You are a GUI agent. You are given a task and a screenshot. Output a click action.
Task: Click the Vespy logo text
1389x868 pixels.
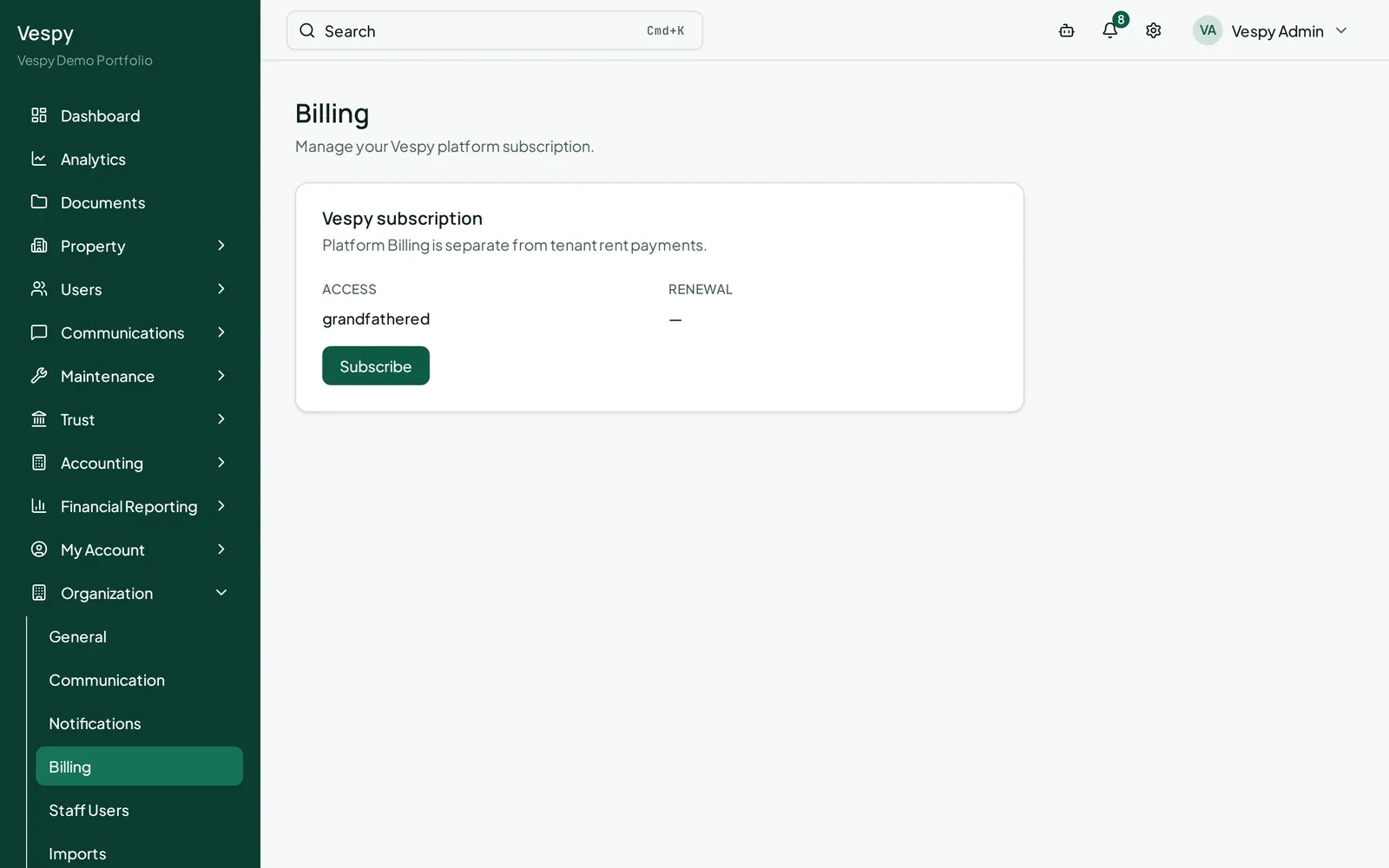pyautogui.click(x=45, y=34)
